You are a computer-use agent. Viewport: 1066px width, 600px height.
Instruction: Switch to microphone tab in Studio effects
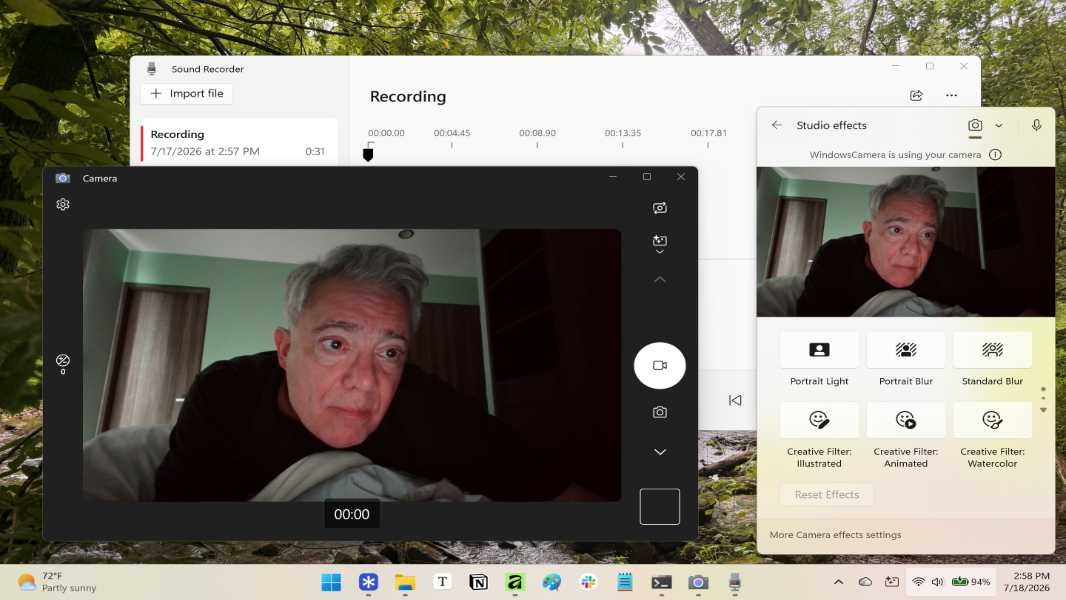click(x=1036, y=125)
